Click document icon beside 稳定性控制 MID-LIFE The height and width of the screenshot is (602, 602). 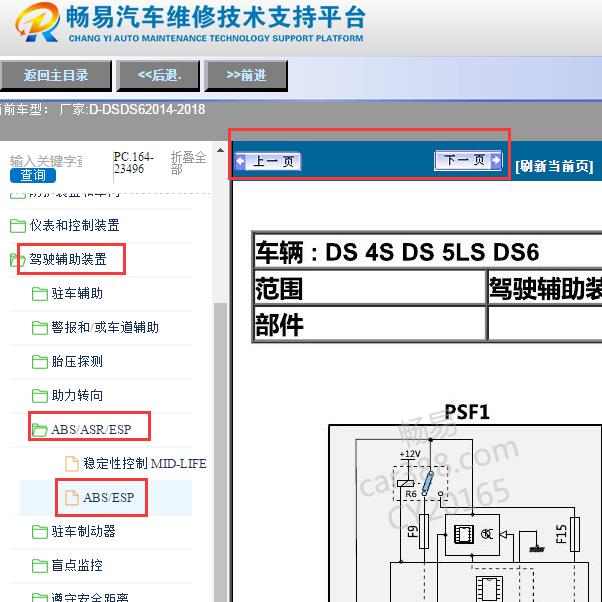[x=72, y=463]
